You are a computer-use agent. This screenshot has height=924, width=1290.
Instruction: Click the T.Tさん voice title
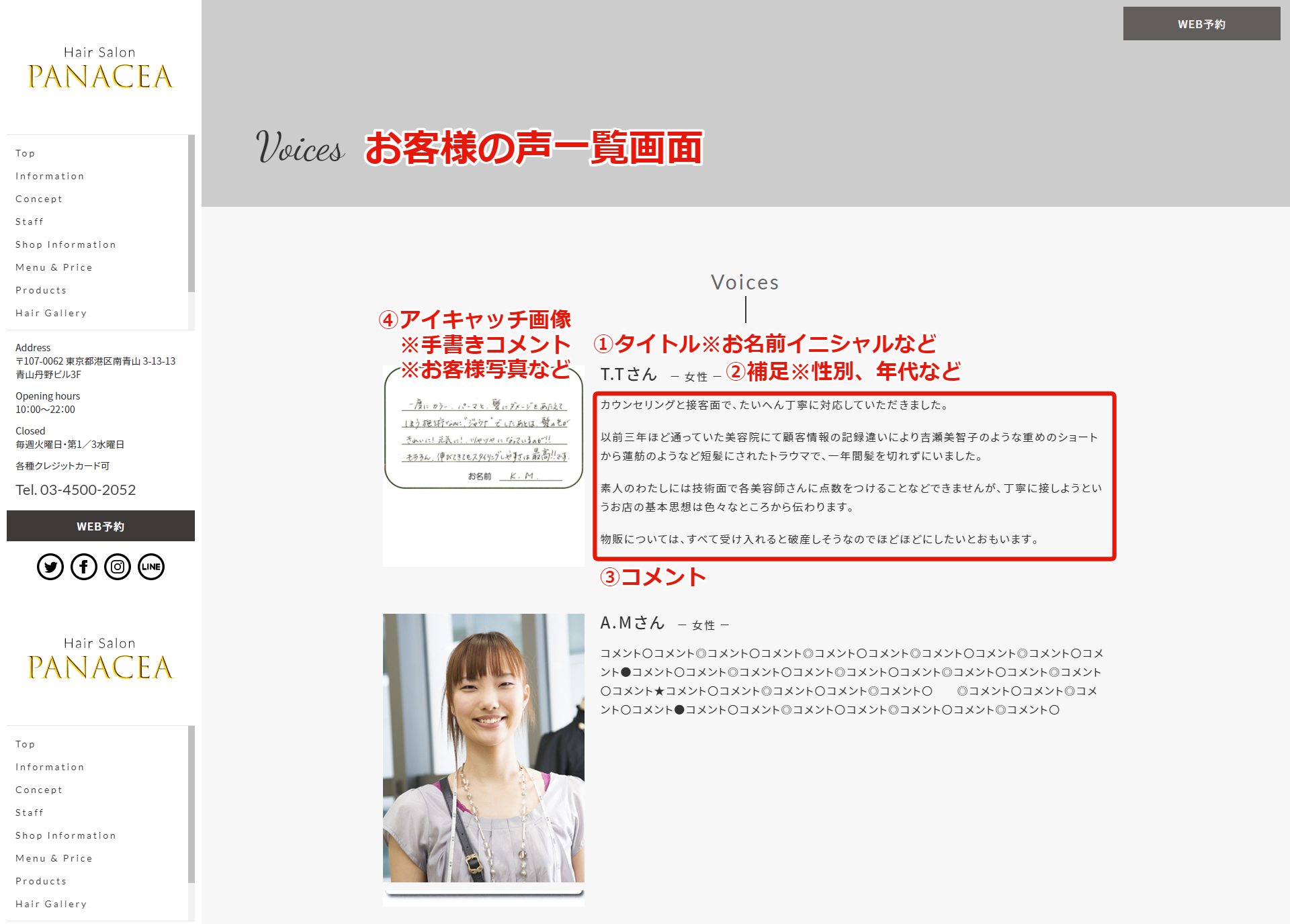coord(628,374)
